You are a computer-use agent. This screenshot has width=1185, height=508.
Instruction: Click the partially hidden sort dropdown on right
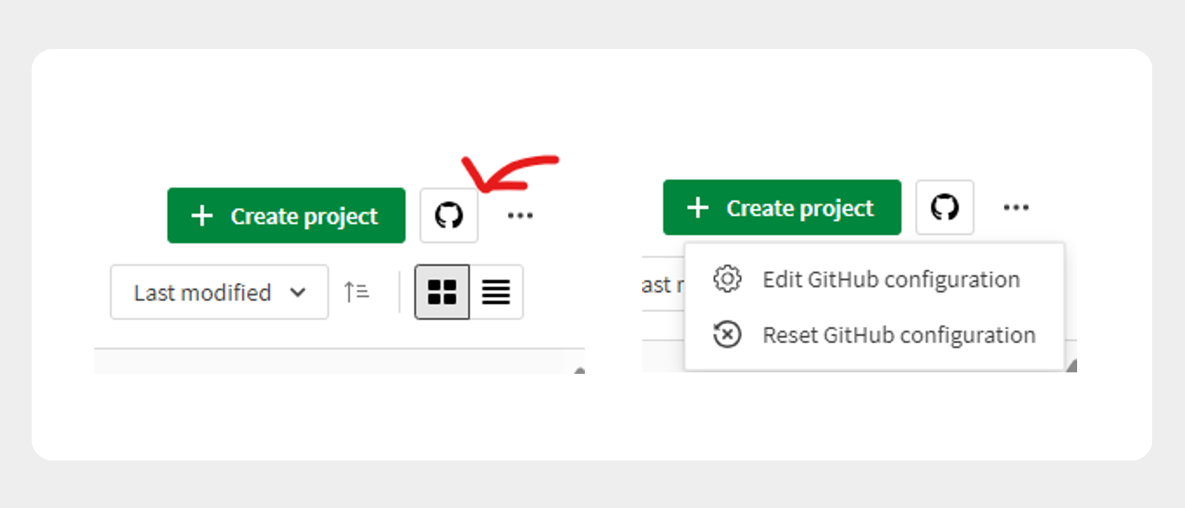tap(663, 284)
